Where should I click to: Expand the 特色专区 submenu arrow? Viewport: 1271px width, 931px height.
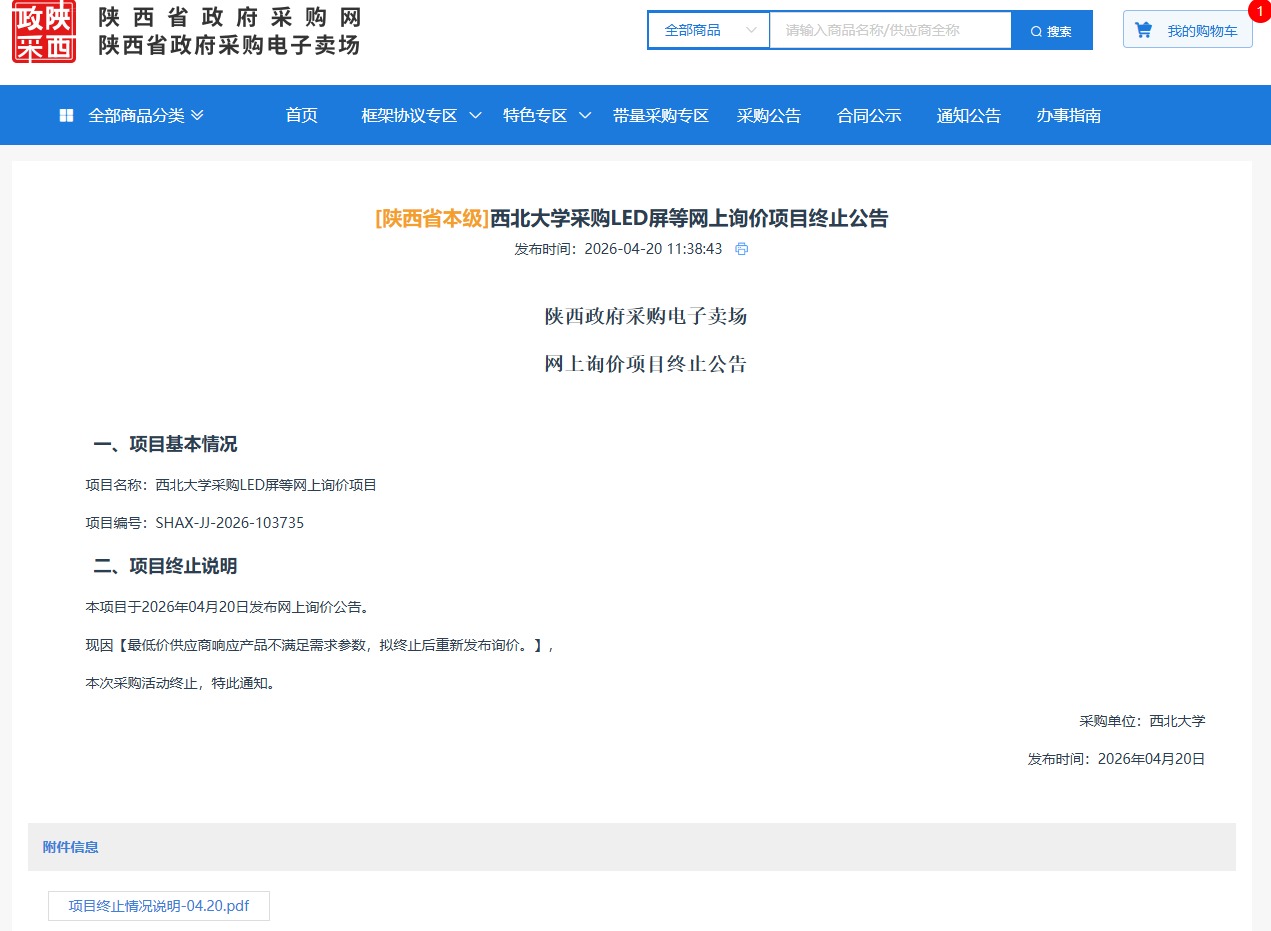(585, 116)
